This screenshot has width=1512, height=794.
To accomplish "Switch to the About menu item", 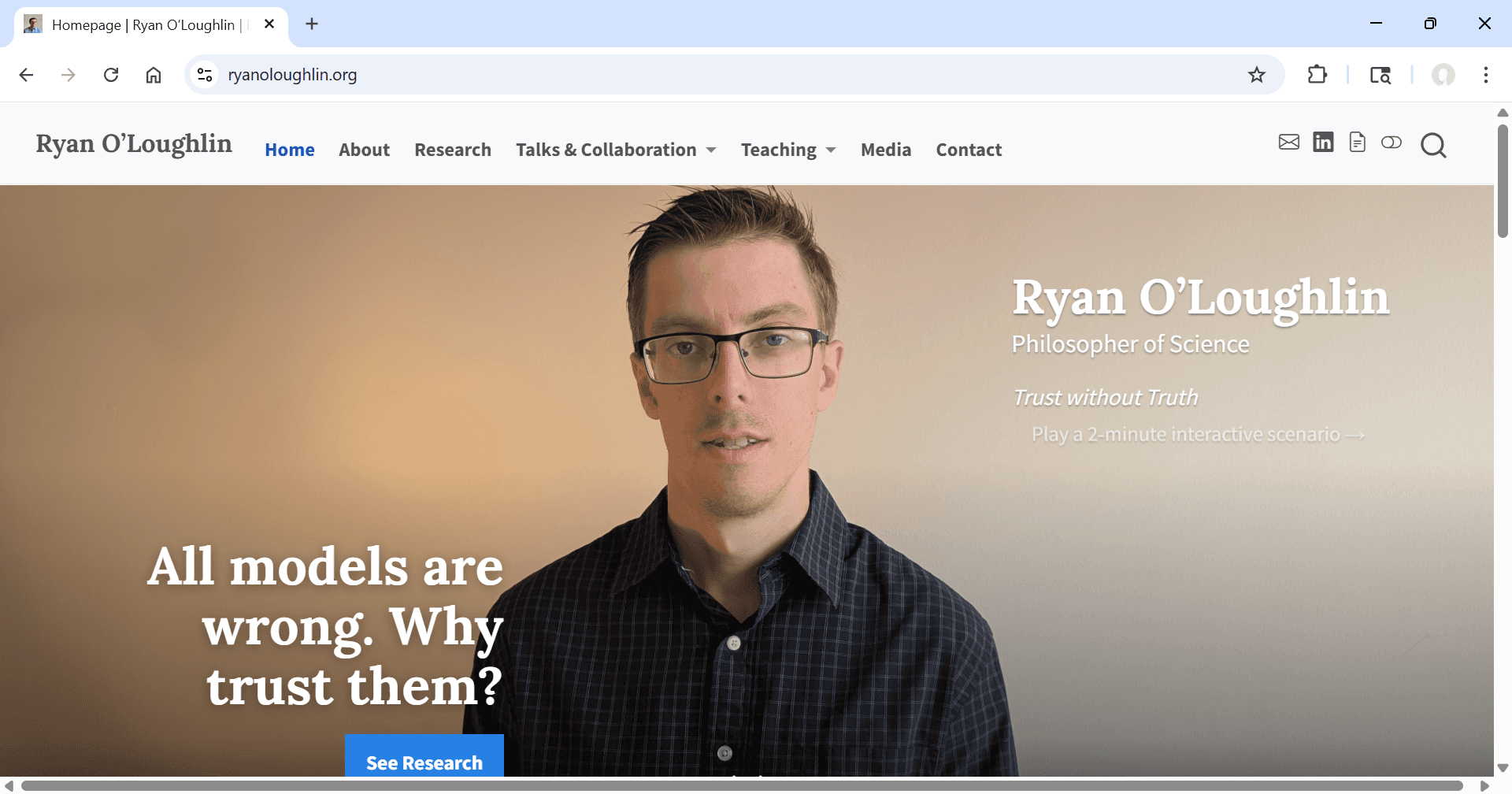I will (x=364, y=150).
